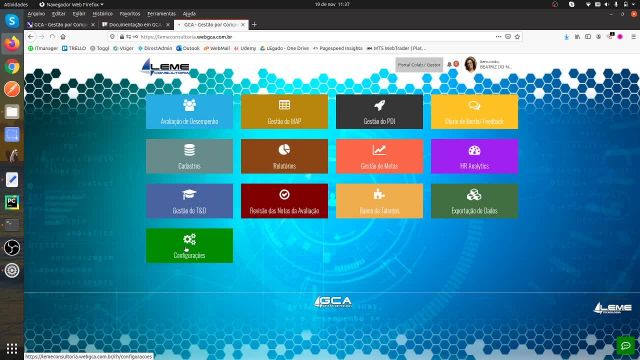Open the Navegador Web Firefox app menu

[71, 4]
